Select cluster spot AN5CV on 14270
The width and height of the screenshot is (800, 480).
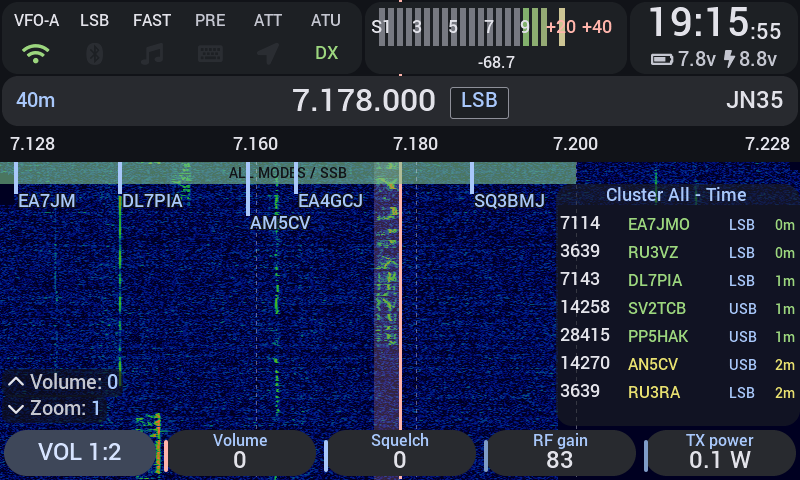point(678,364)
